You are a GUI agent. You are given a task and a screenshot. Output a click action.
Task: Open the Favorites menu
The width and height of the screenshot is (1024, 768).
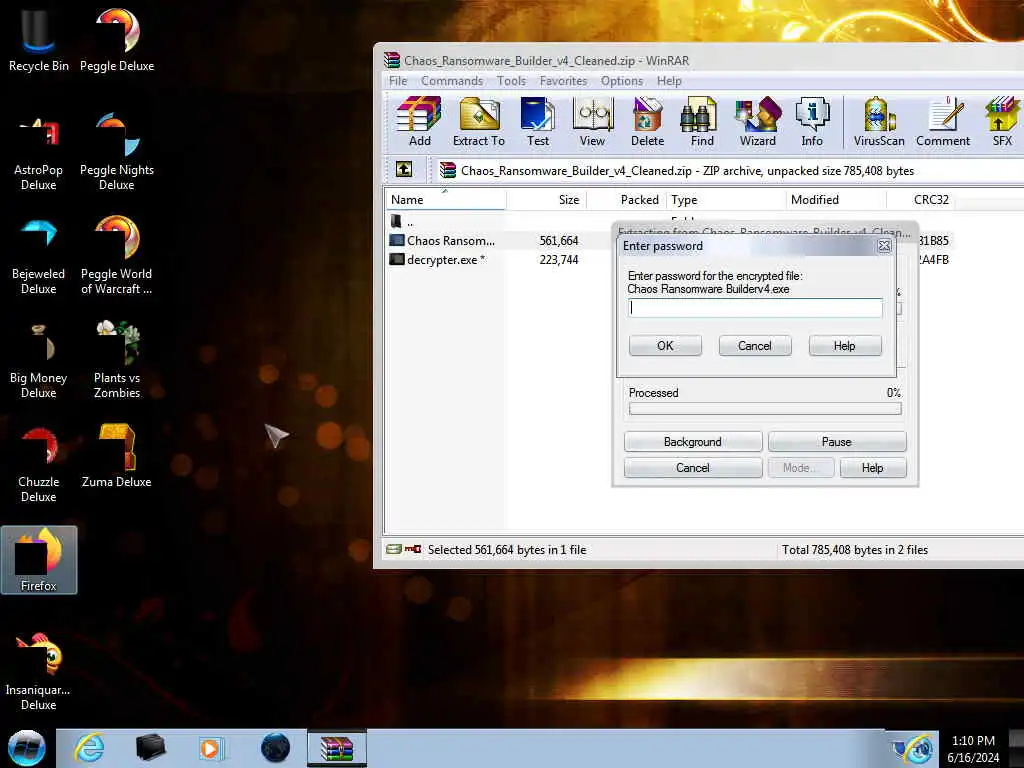pos(563,81)
